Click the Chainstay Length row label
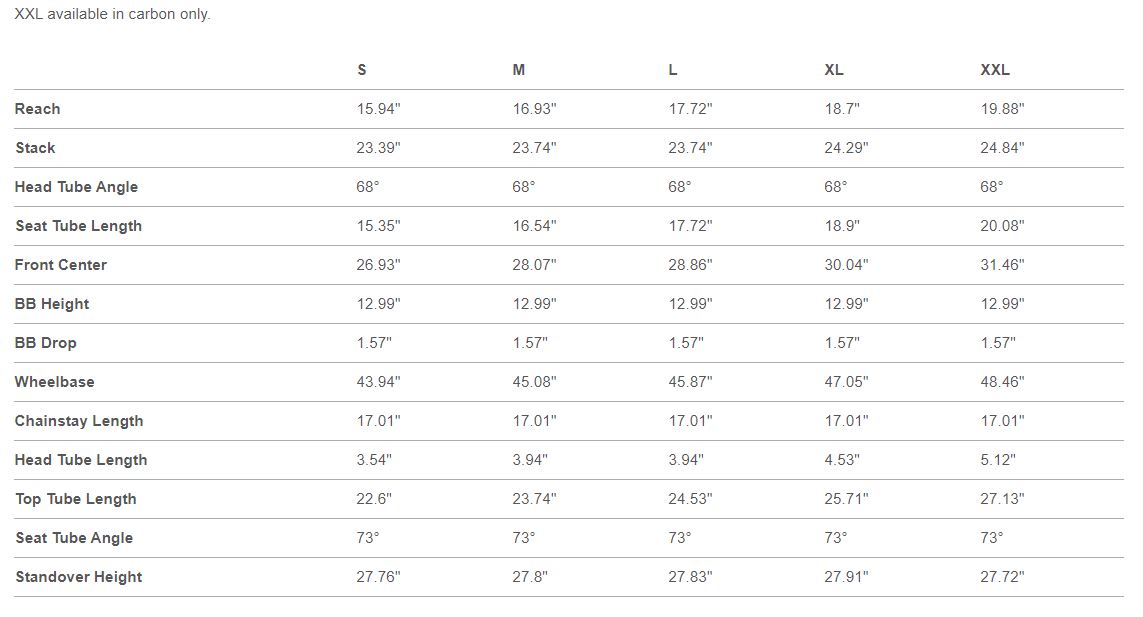 pyautogui.click(x=79, y=421)
